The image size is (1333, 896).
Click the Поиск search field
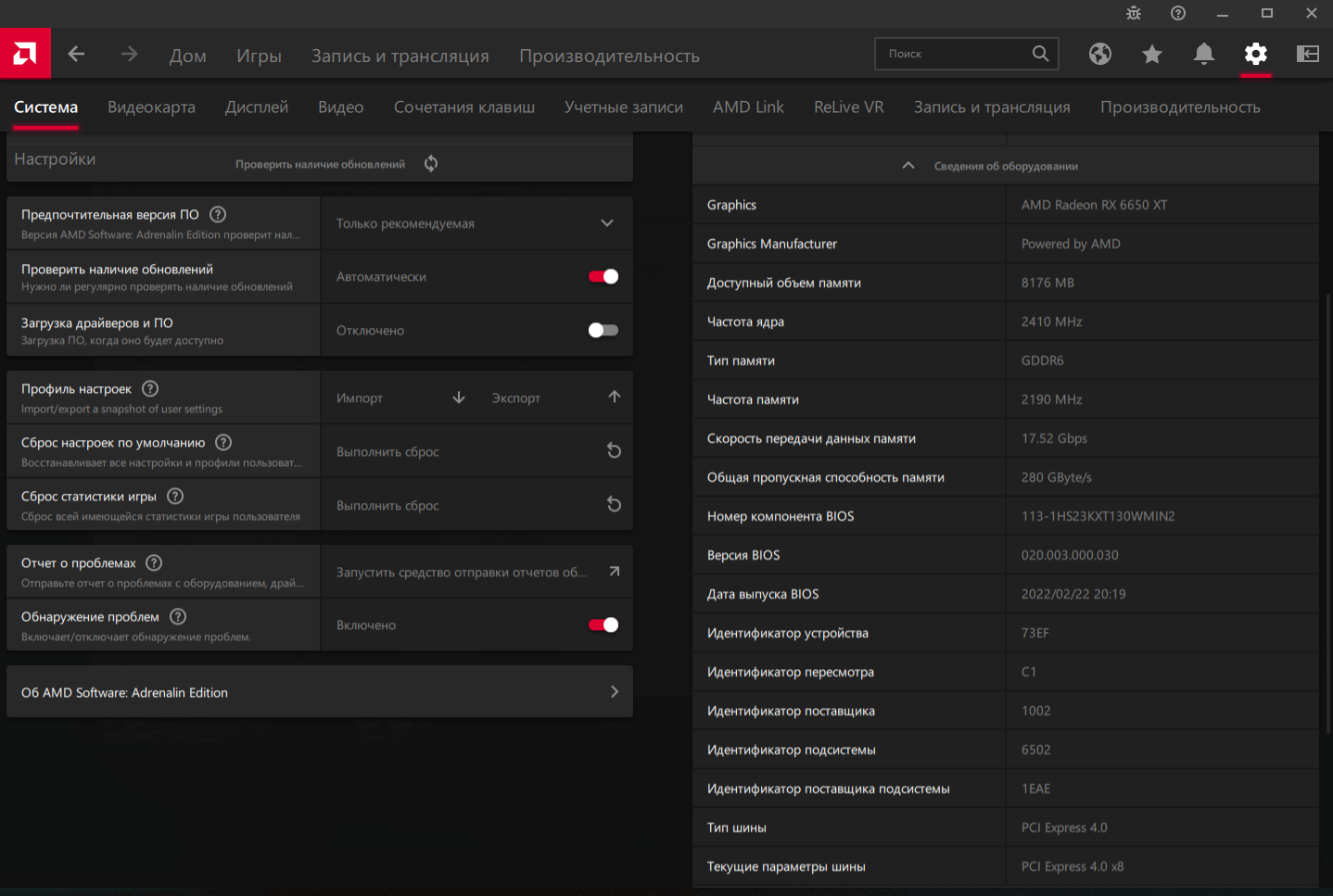click(957, 54)
